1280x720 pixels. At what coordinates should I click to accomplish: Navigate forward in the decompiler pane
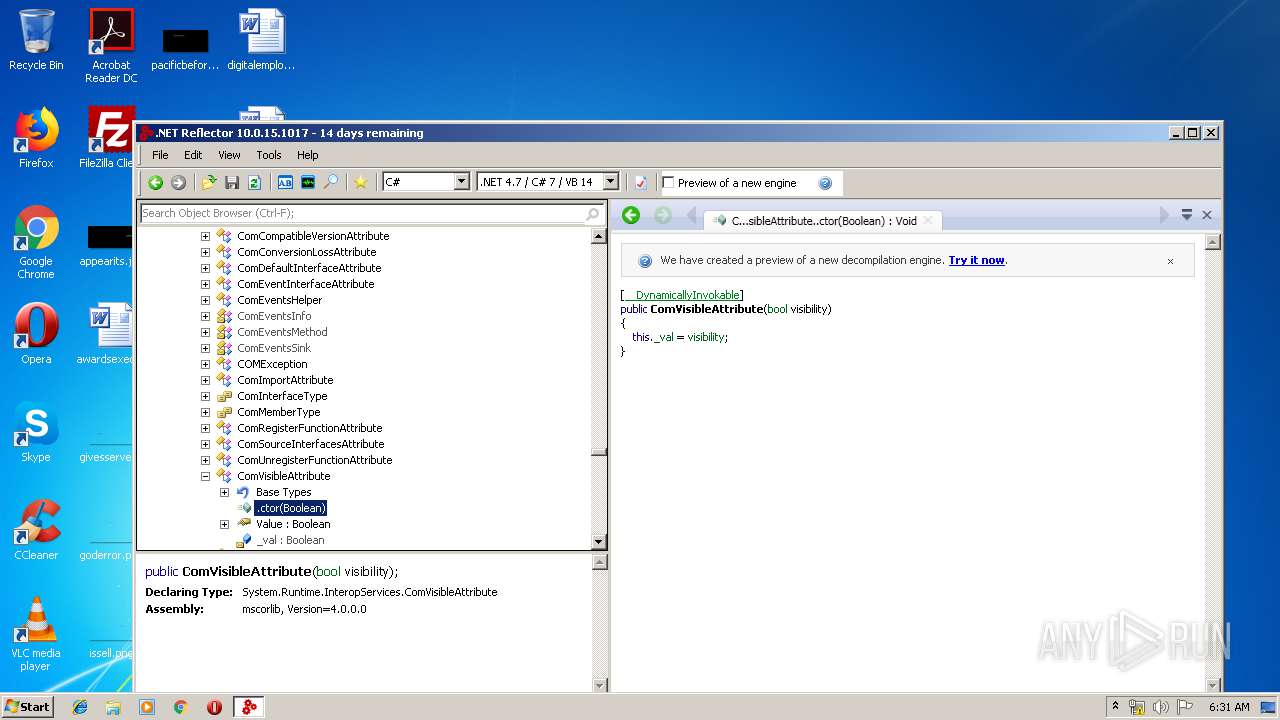662,215
